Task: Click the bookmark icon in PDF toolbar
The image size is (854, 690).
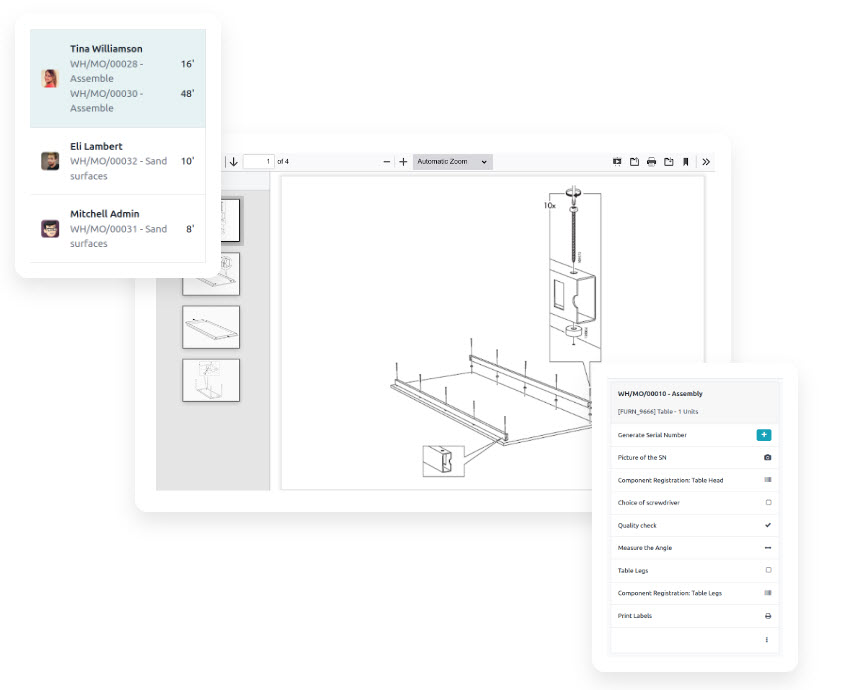Action: (685, 162)
